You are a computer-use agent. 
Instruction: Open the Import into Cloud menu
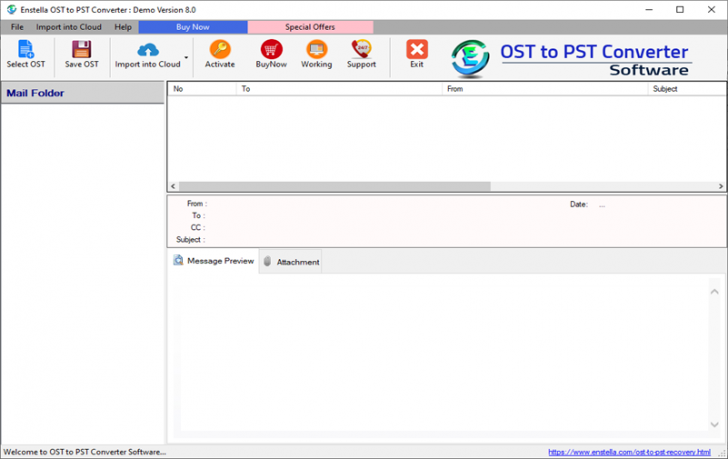(x=69, y=27)
